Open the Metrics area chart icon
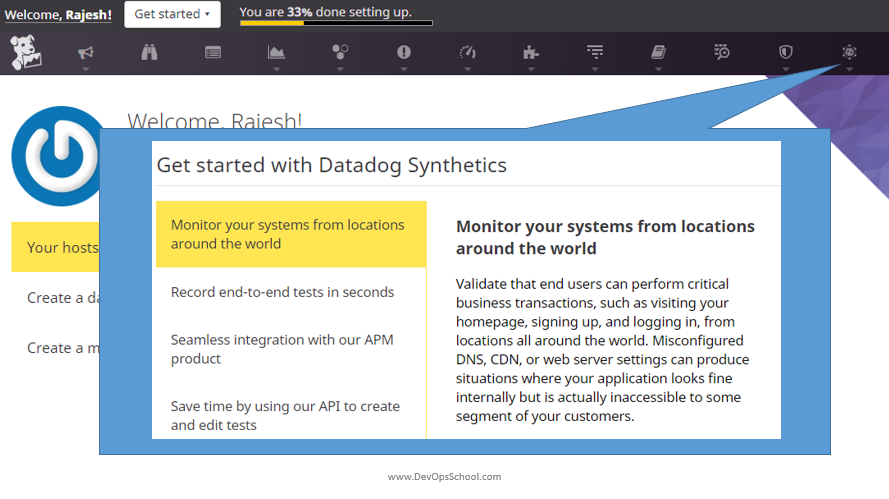The height and width of the screenshot is (499, 889). [276, 53]
